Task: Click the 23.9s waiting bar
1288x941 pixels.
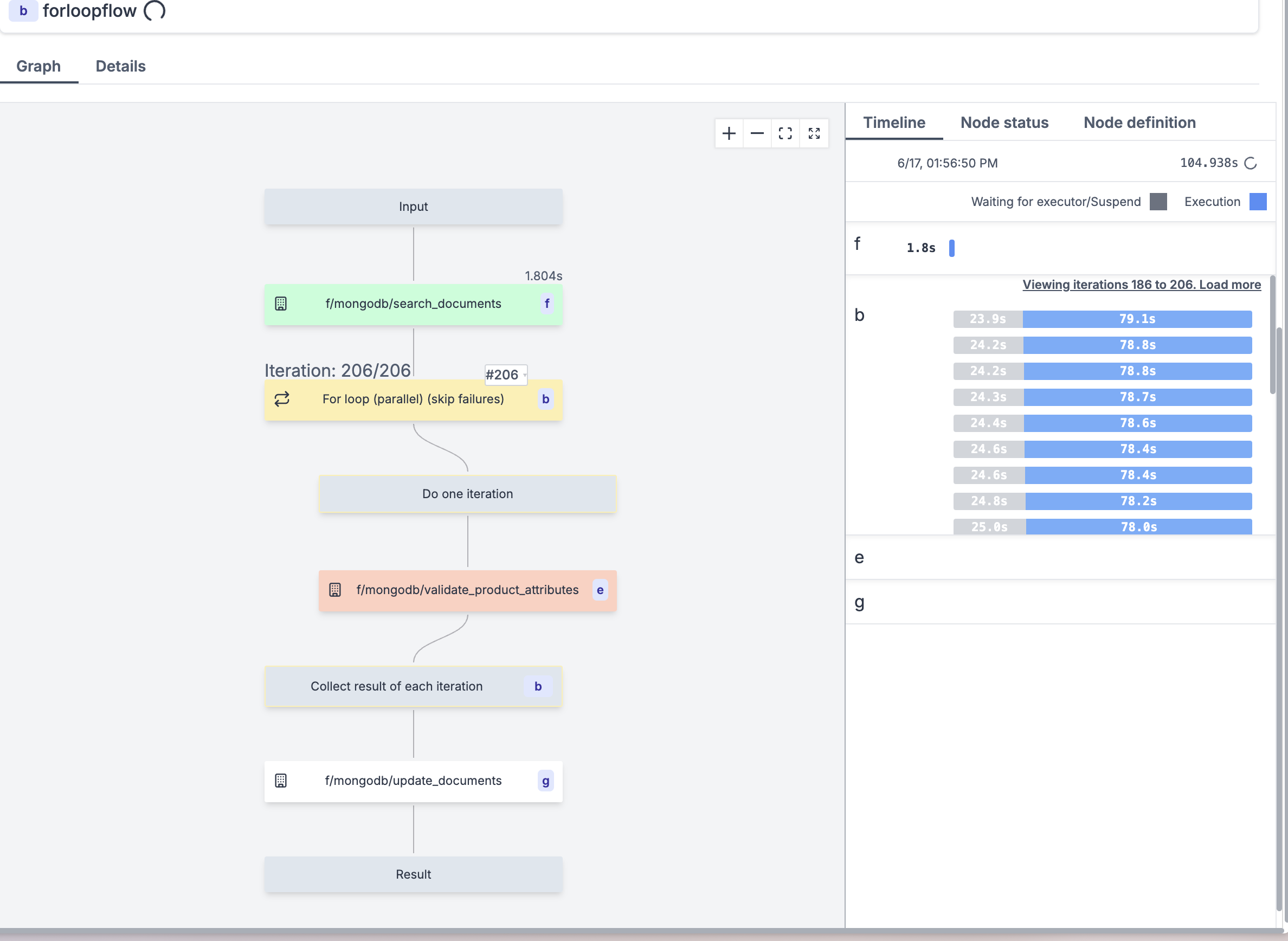Action: (988, 319)
